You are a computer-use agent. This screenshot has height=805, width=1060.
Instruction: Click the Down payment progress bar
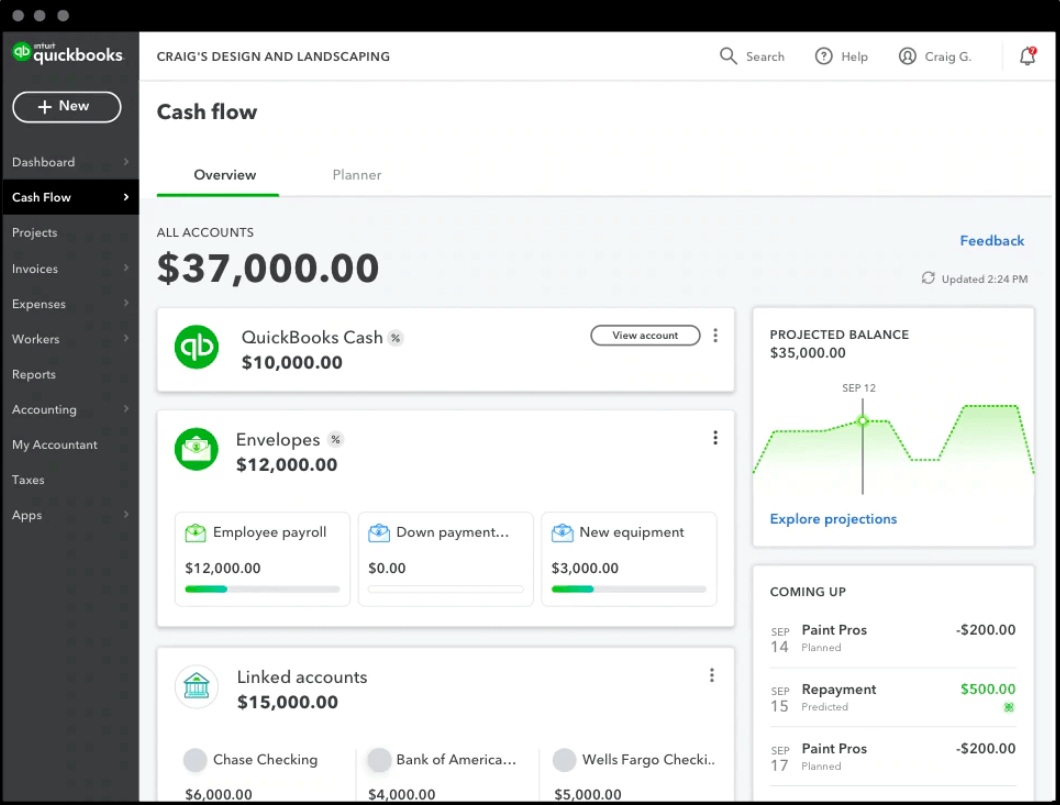445,589
